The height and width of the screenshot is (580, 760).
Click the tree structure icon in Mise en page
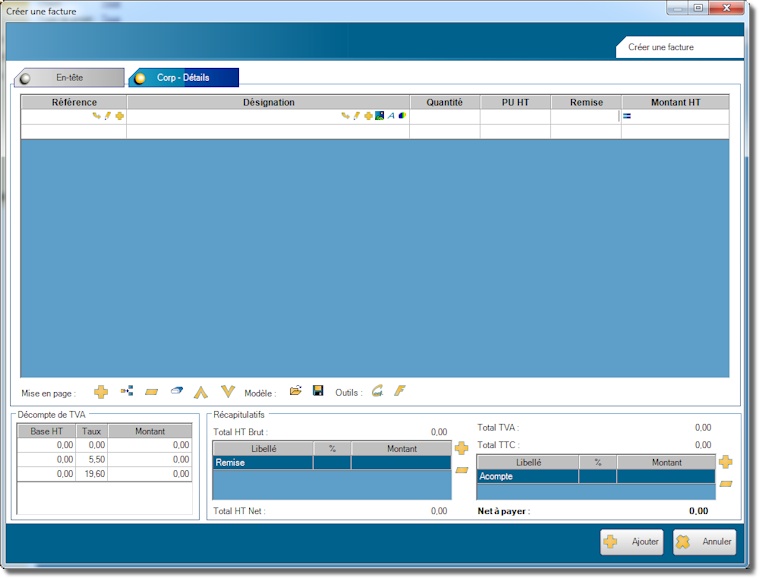(127, 392)
